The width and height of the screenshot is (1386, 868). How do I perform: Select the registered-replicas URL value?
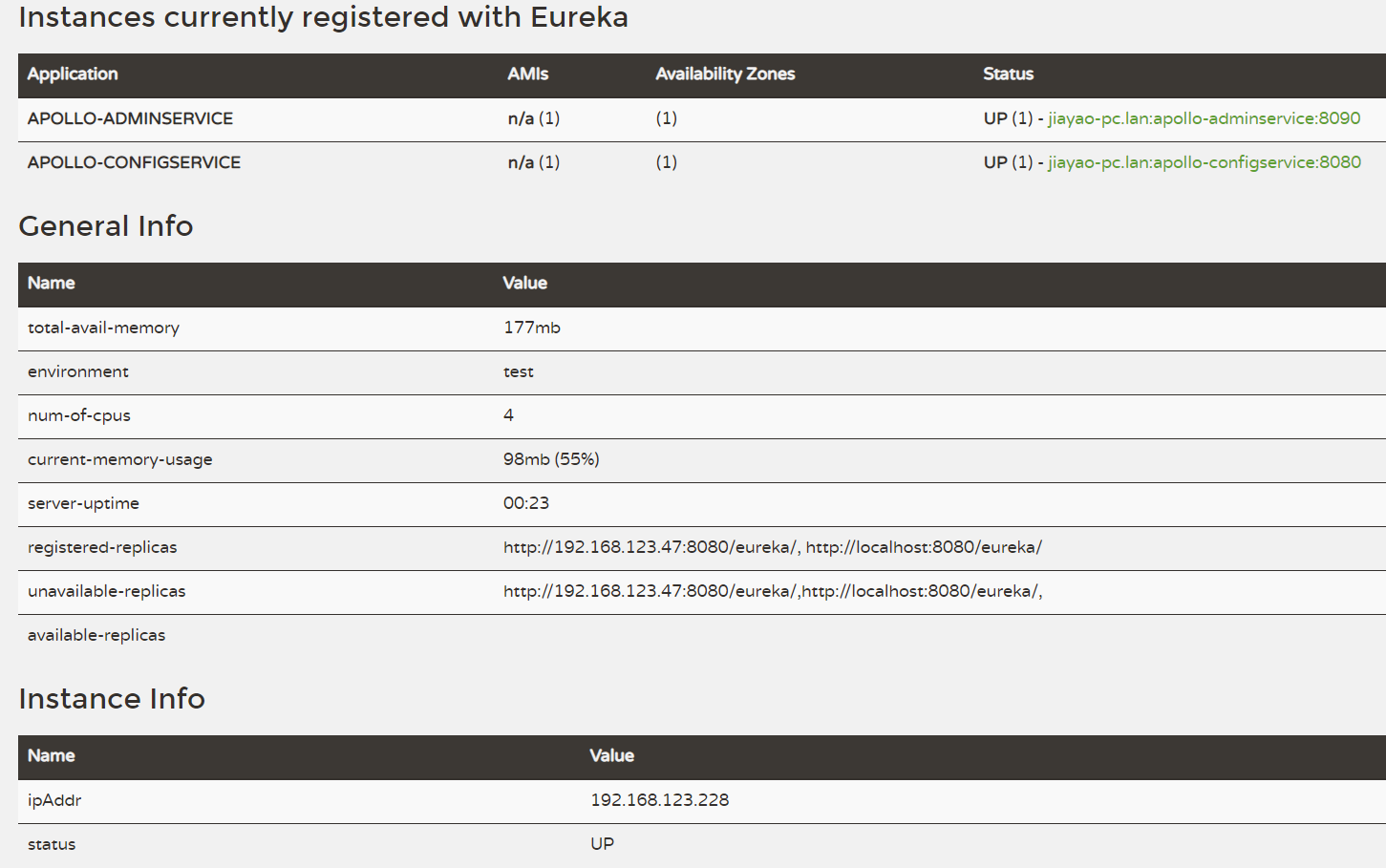[772, 547]
